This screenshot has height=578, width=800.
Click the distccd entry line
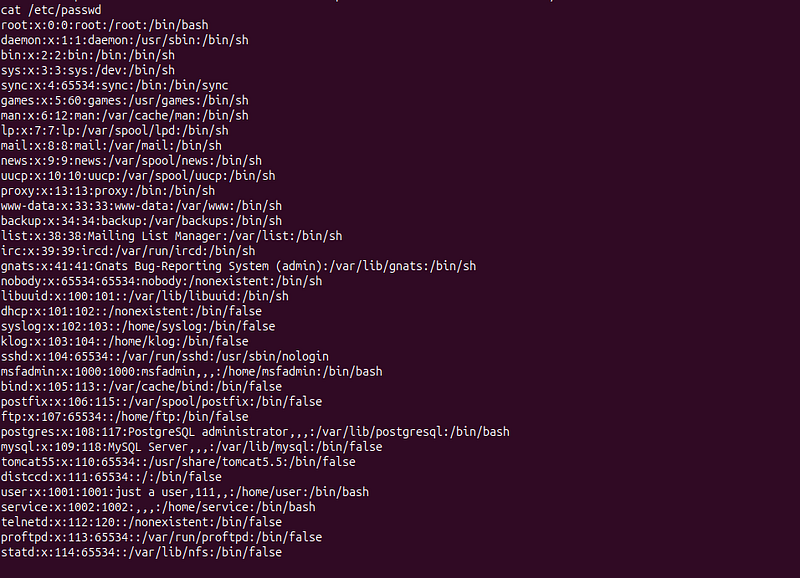coord(111,477)
